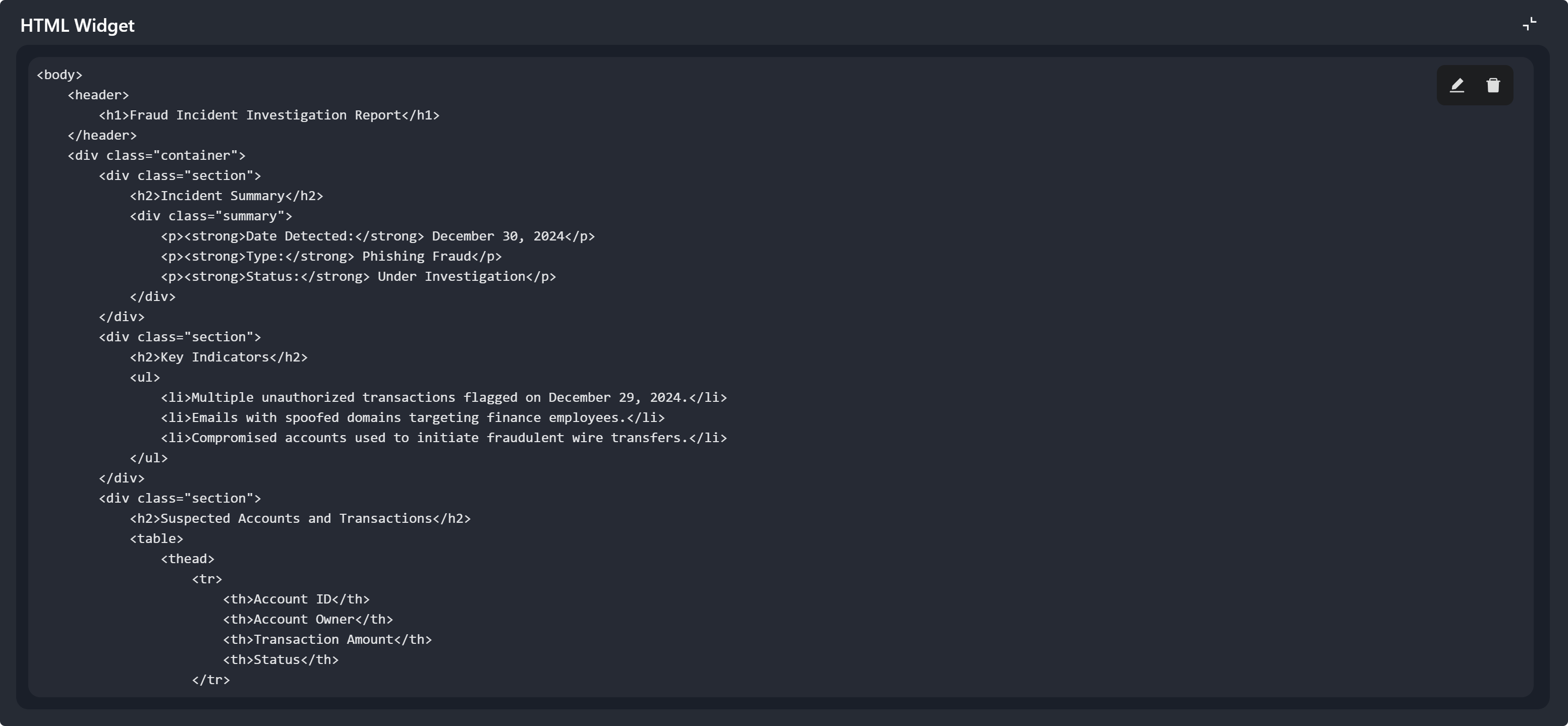The width and height of the screenshot is (1568, 726).
Task: Click the unauthorized transactions list item
Action: point(443,397)
